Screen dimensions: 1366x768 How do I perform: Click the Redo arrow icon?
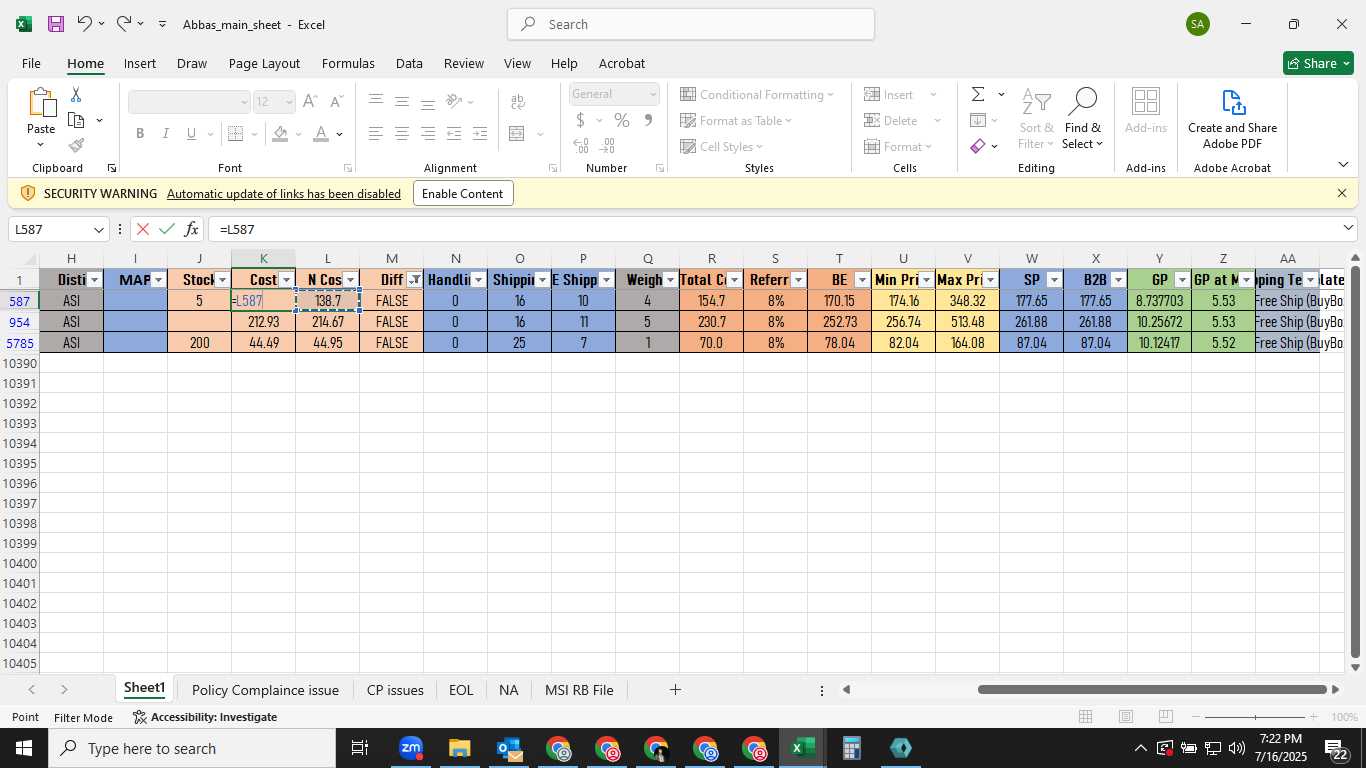(x=123, y=23)
